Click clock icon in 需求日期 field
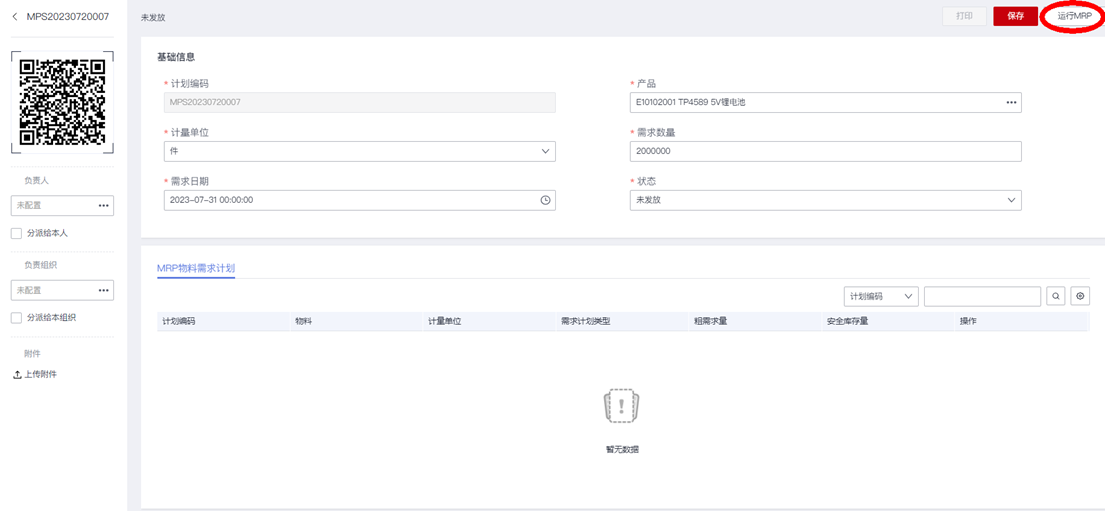 545,200
